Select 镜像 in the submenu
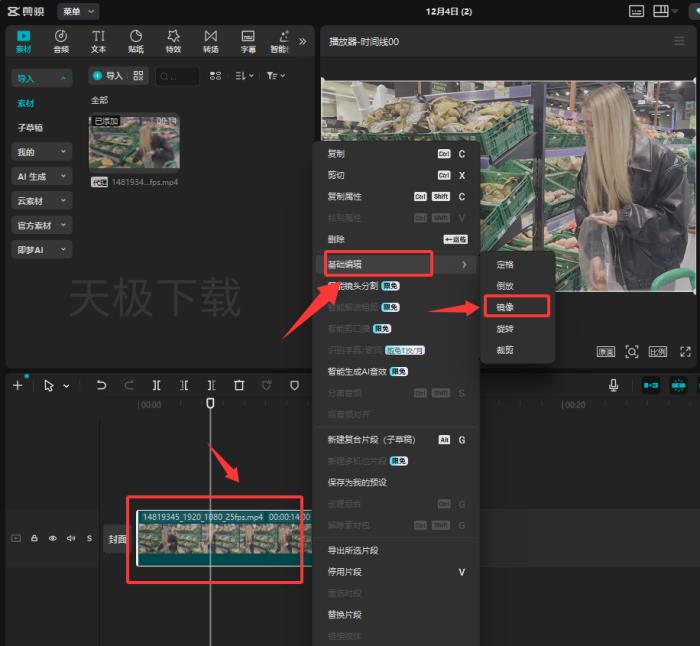The height and width of the screenshot is (646, 700). pos(507,307)
